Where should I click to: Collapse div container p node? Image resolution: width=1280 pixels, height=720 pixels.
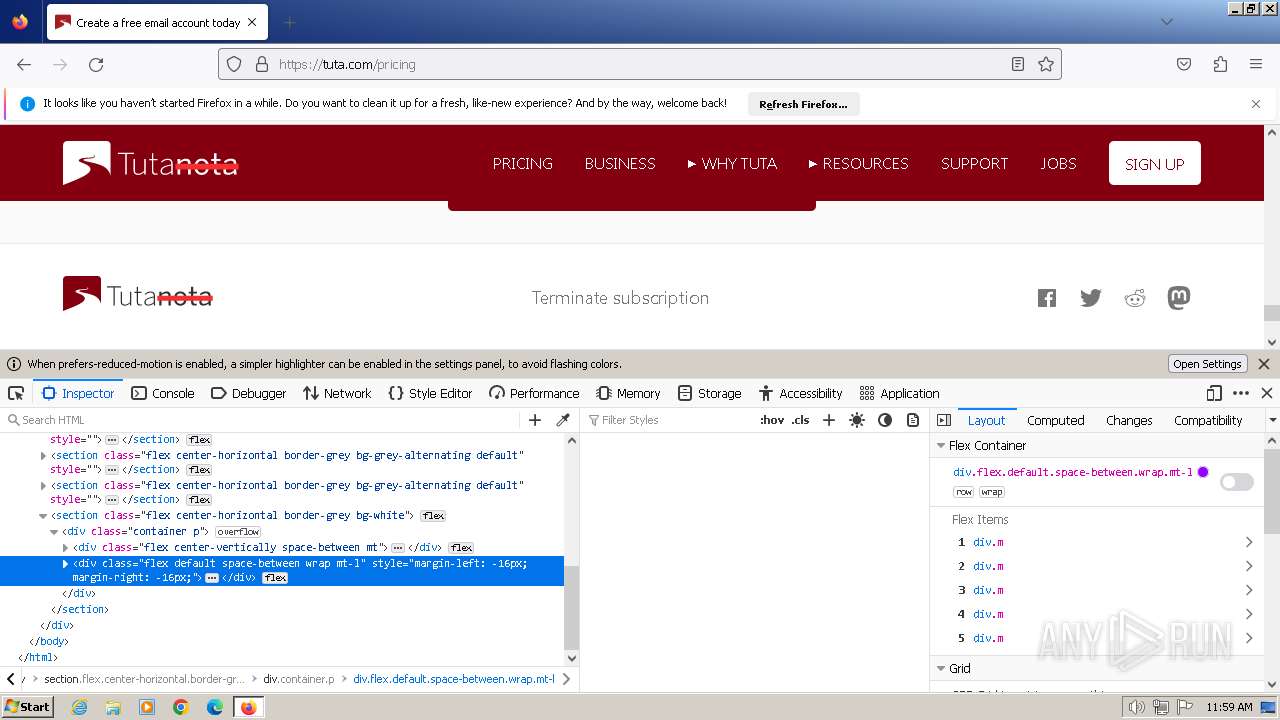click(x=54, y=532)
